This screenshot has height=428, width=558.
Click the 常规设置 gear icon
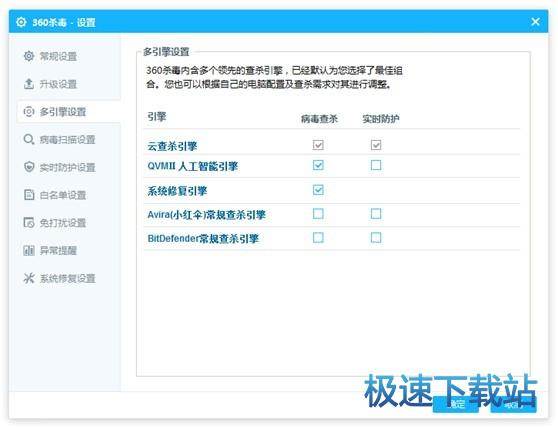(29, 56)
